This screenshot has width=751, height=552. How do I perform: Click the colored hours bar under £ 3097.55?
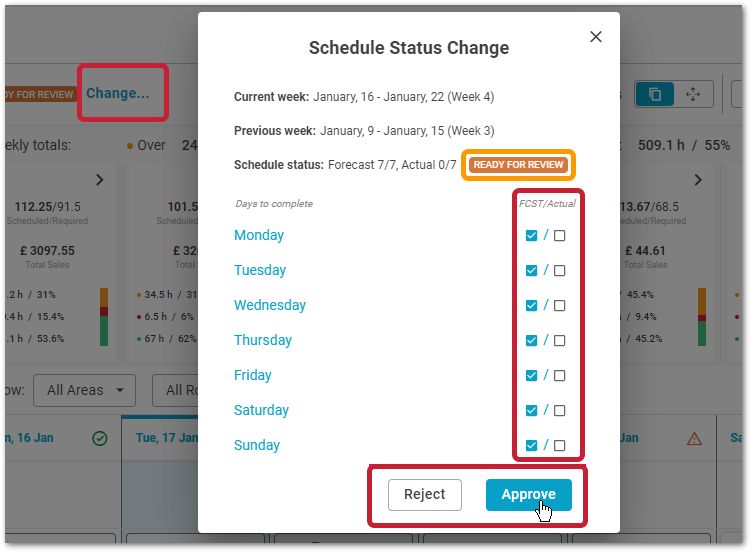[103, 316]
